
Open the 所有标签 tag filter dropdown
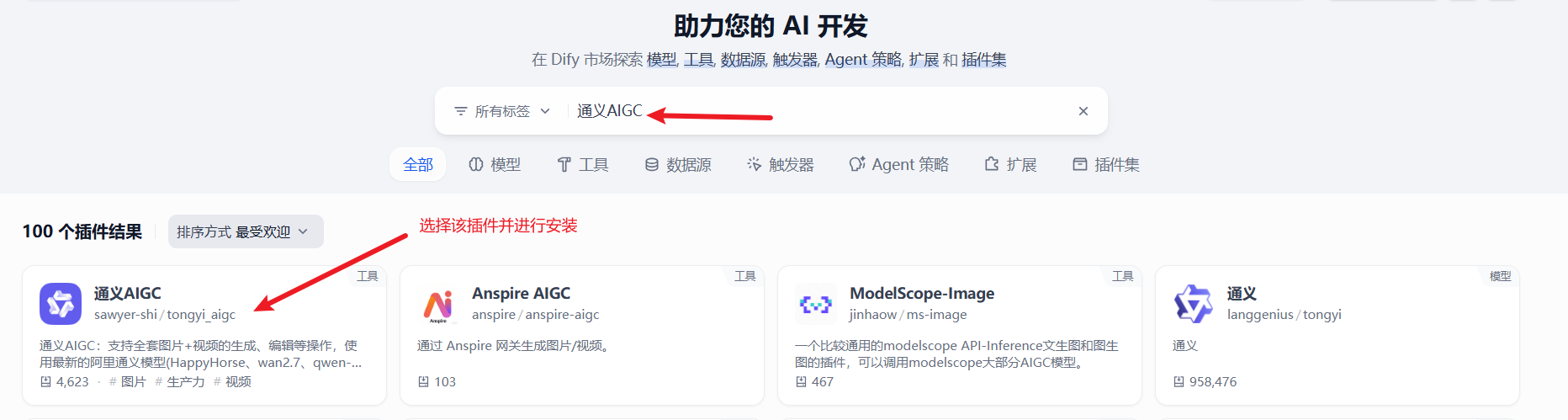[502, 111]
